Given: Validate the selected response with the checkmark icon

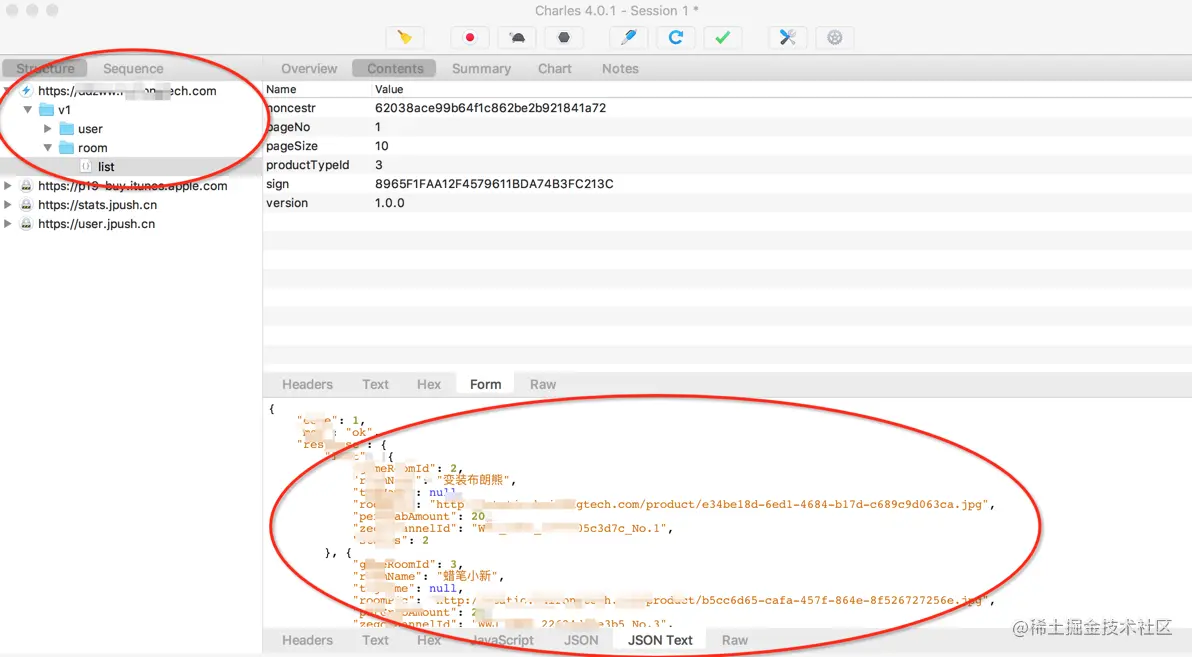Looking at the screenshot, I should coord(722,37).
